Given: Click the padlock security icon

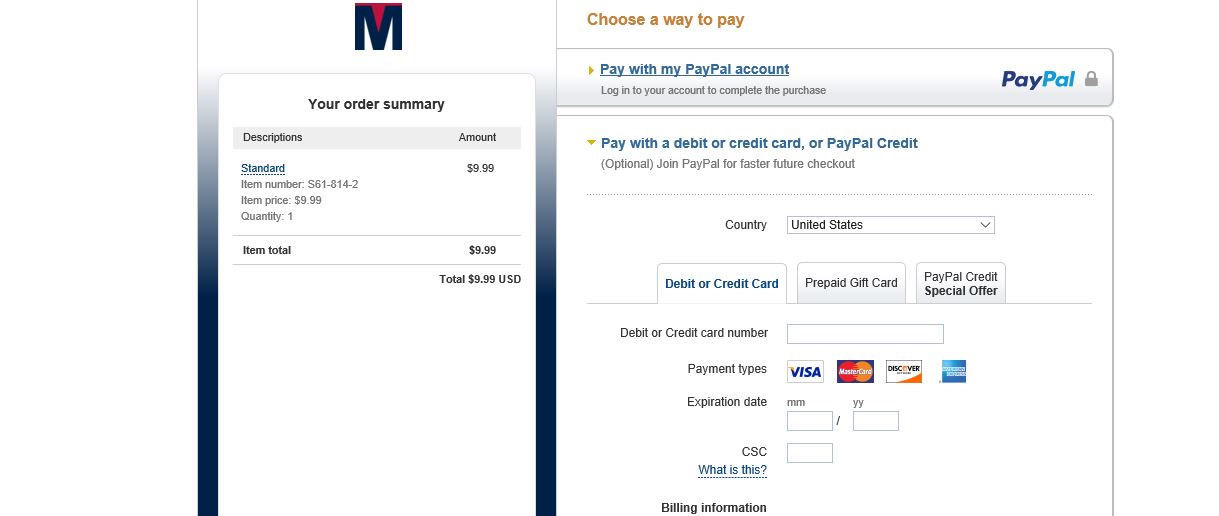Looking at the screenshot, I should pos(1091,79).
